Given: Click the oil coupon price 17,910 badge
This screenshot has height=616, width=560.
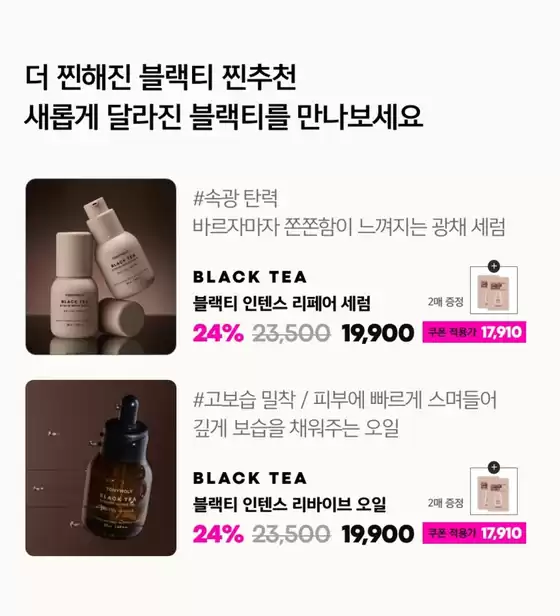Looking at the screenshot, I should tap(474, 534).
